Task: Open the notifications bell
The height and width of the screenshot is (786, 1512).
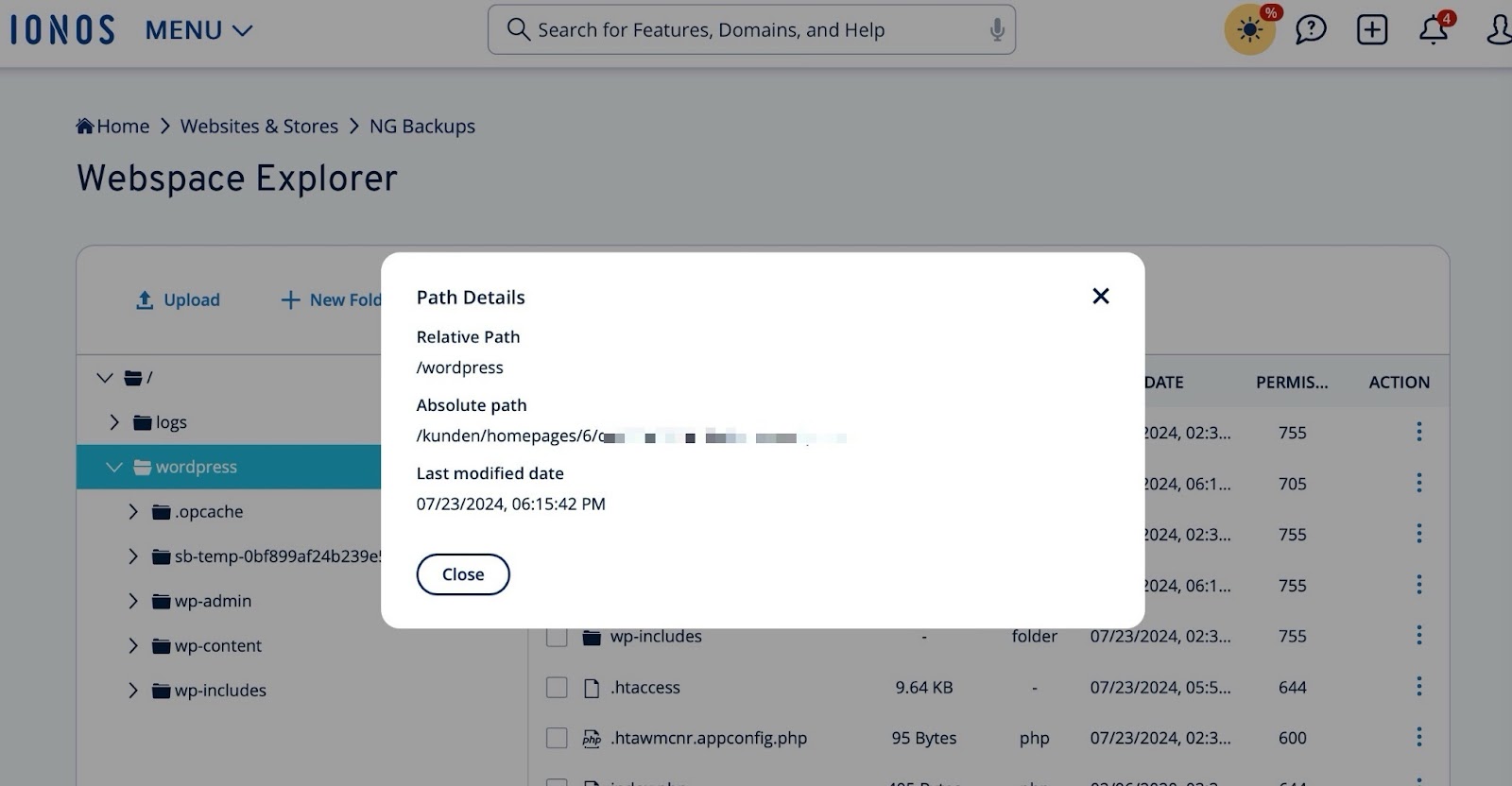Action: coord(1433,30)
